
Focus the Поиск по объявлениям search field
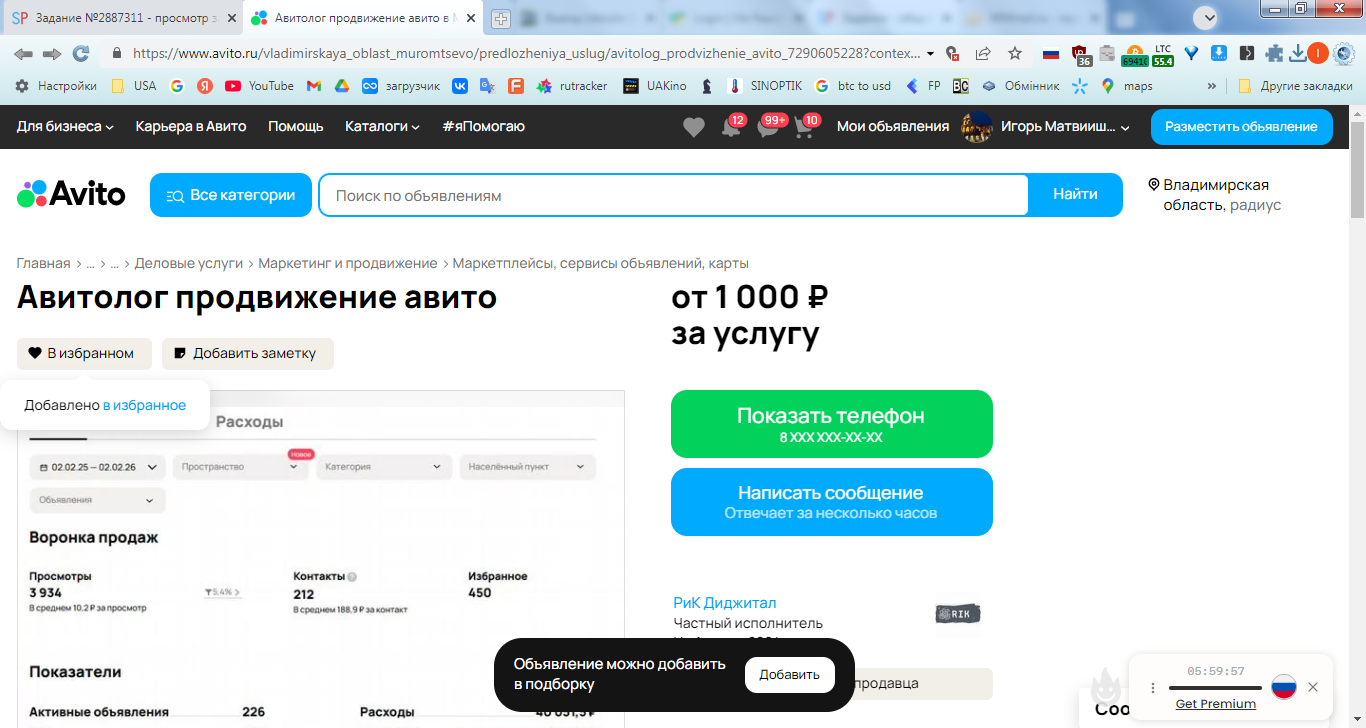(x=674, y=195)
